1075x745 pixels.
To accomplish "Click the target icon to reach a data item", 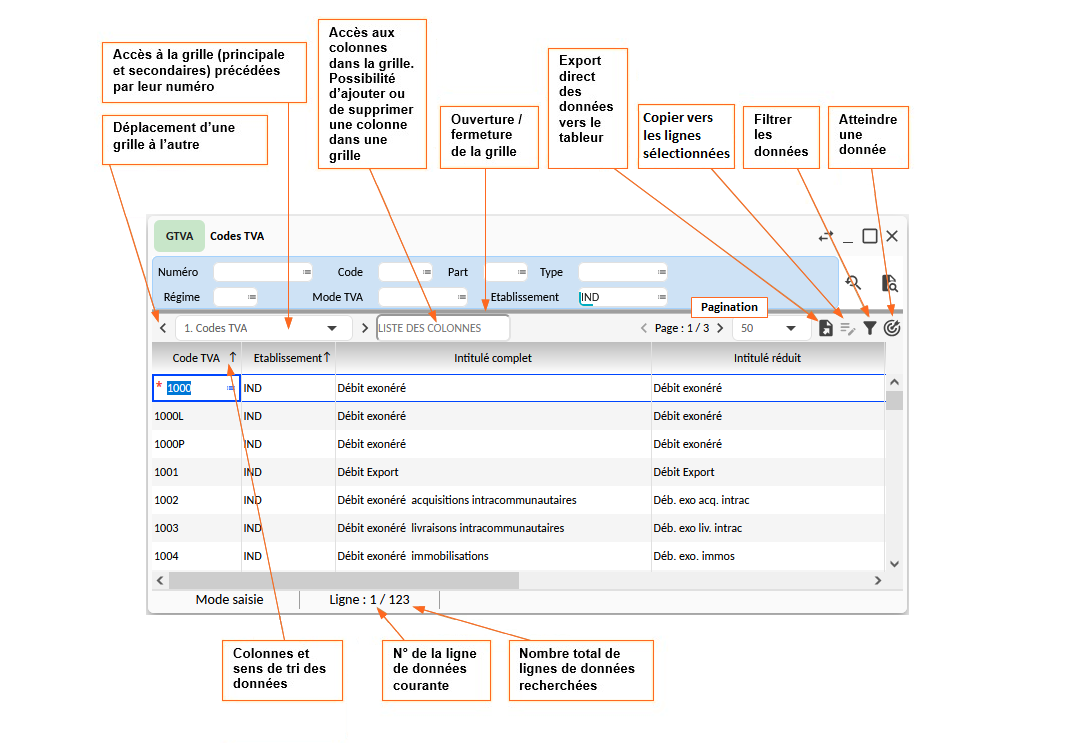I will (x=892, y=328).
